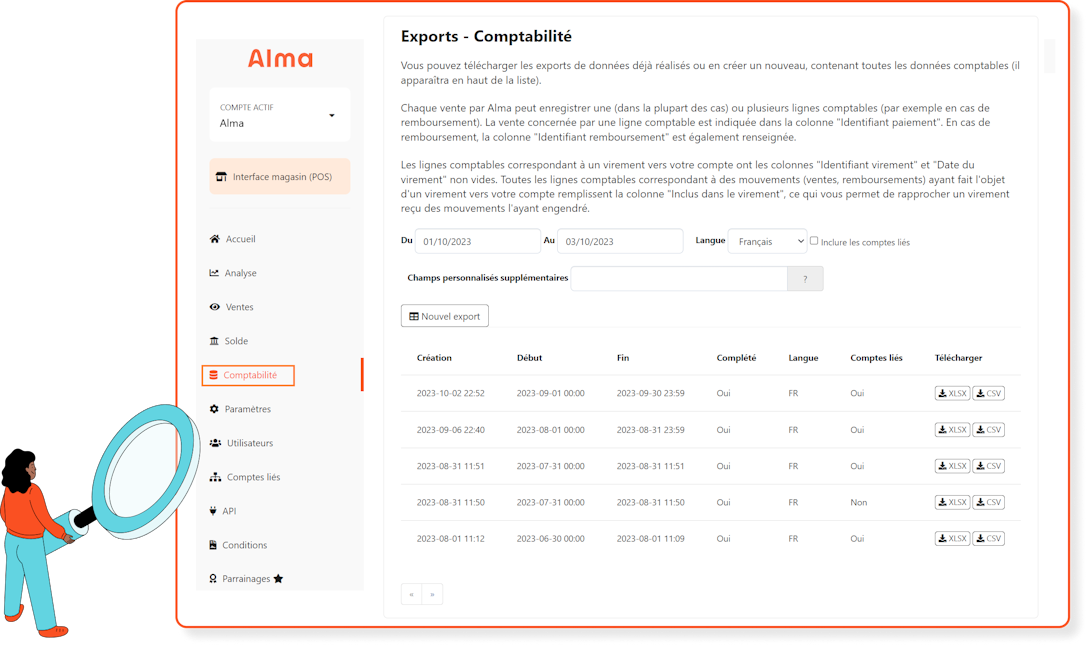Click the API plug icon
Viewport: 1088px width, 646px height.
pos(213,511)
